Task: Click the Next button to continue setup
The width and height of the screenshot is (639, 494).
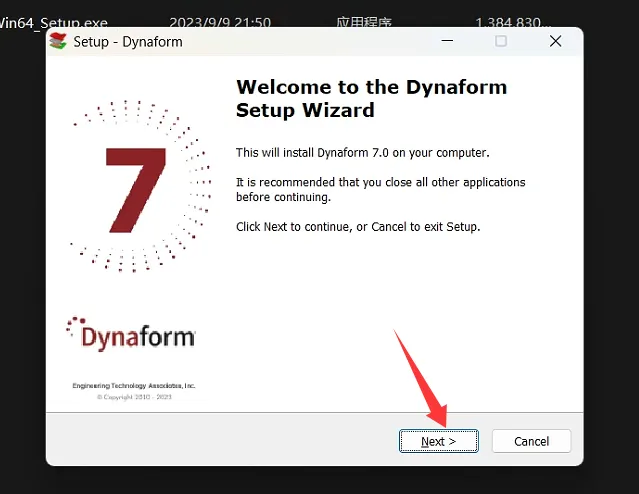Action: (x=438, y=441)
